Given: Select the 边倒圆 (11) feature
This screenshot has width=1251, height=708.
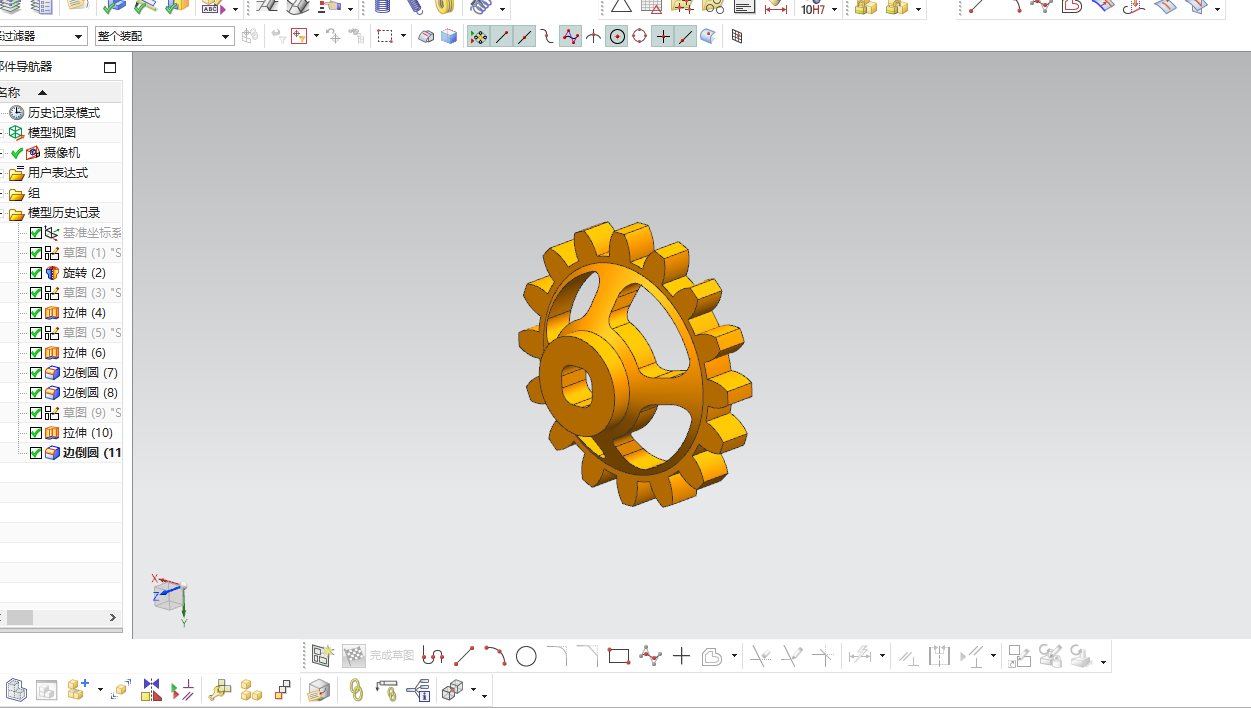Looking at the screenshot, I should [92, 453].
